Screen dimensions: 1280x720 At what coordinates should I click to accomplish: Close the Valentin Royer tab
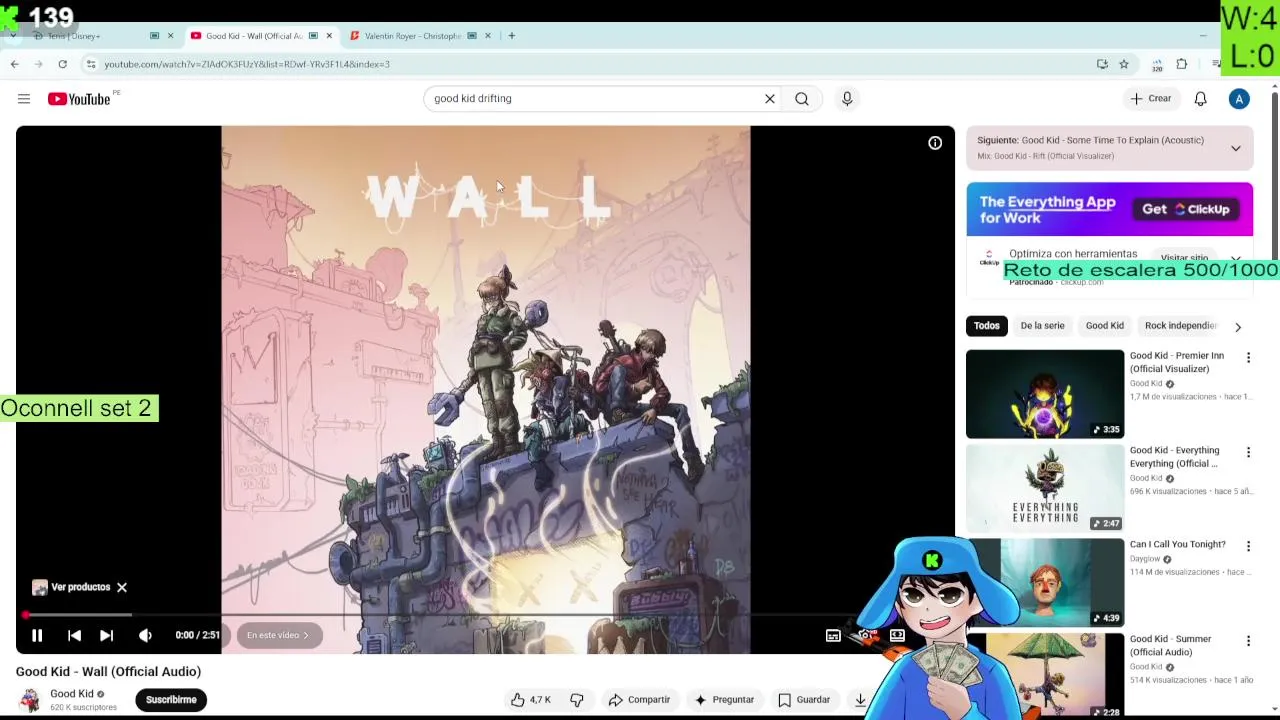pos(488,36)
